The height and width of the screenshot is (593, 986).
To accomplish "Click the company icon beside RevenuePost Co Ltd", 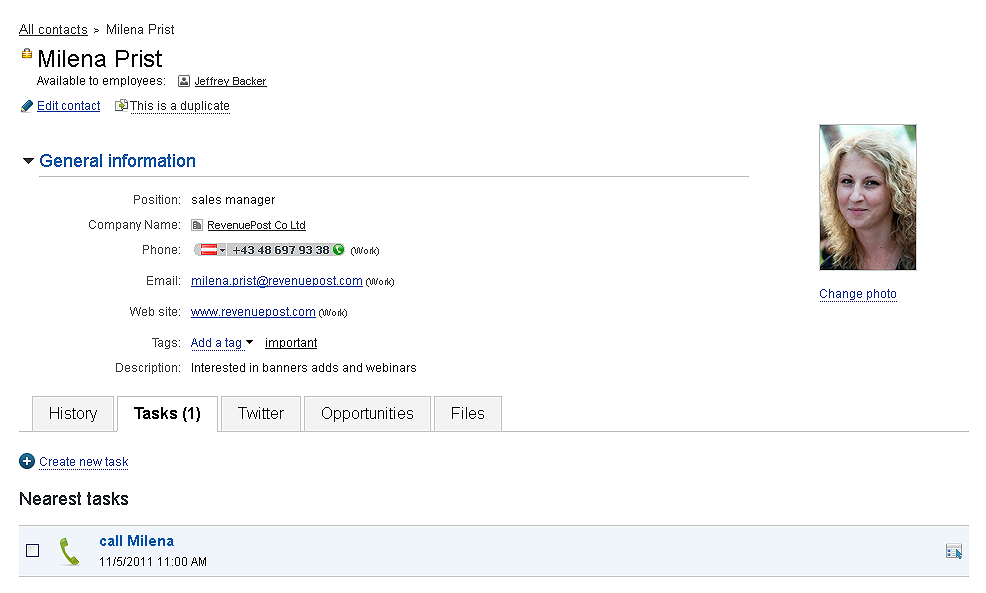I will pos(197,226).
